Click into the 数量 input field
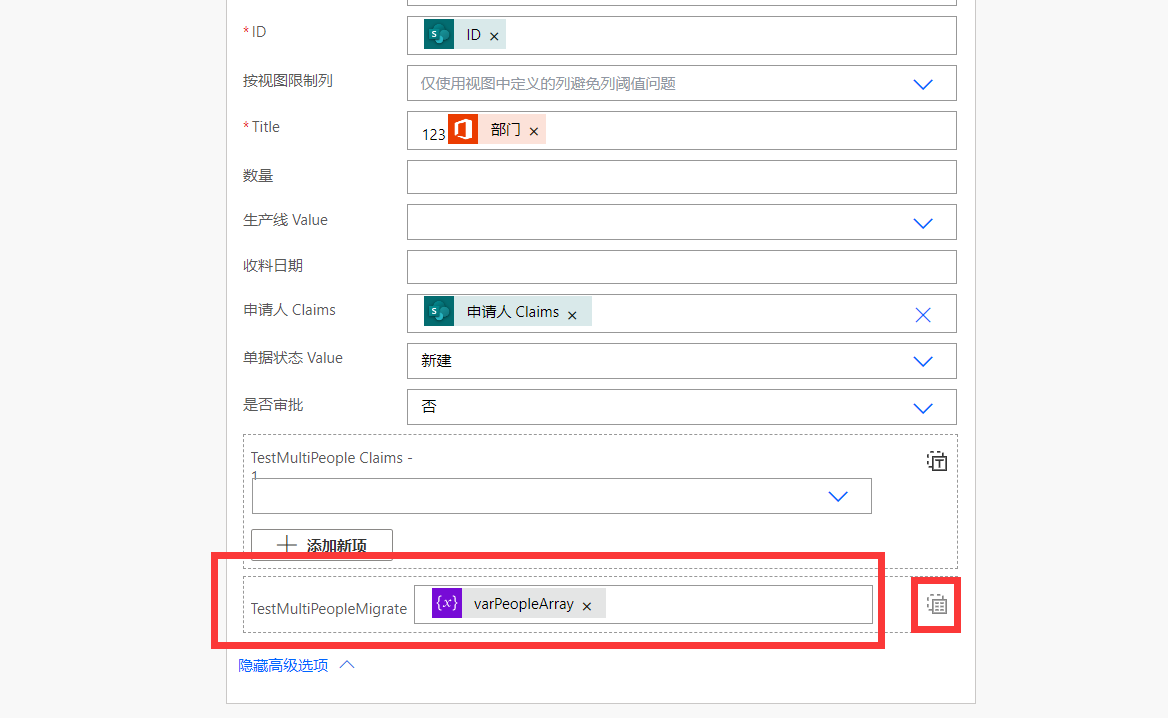This screenshot has width=1168, height=718. click(x=682, y=177)
